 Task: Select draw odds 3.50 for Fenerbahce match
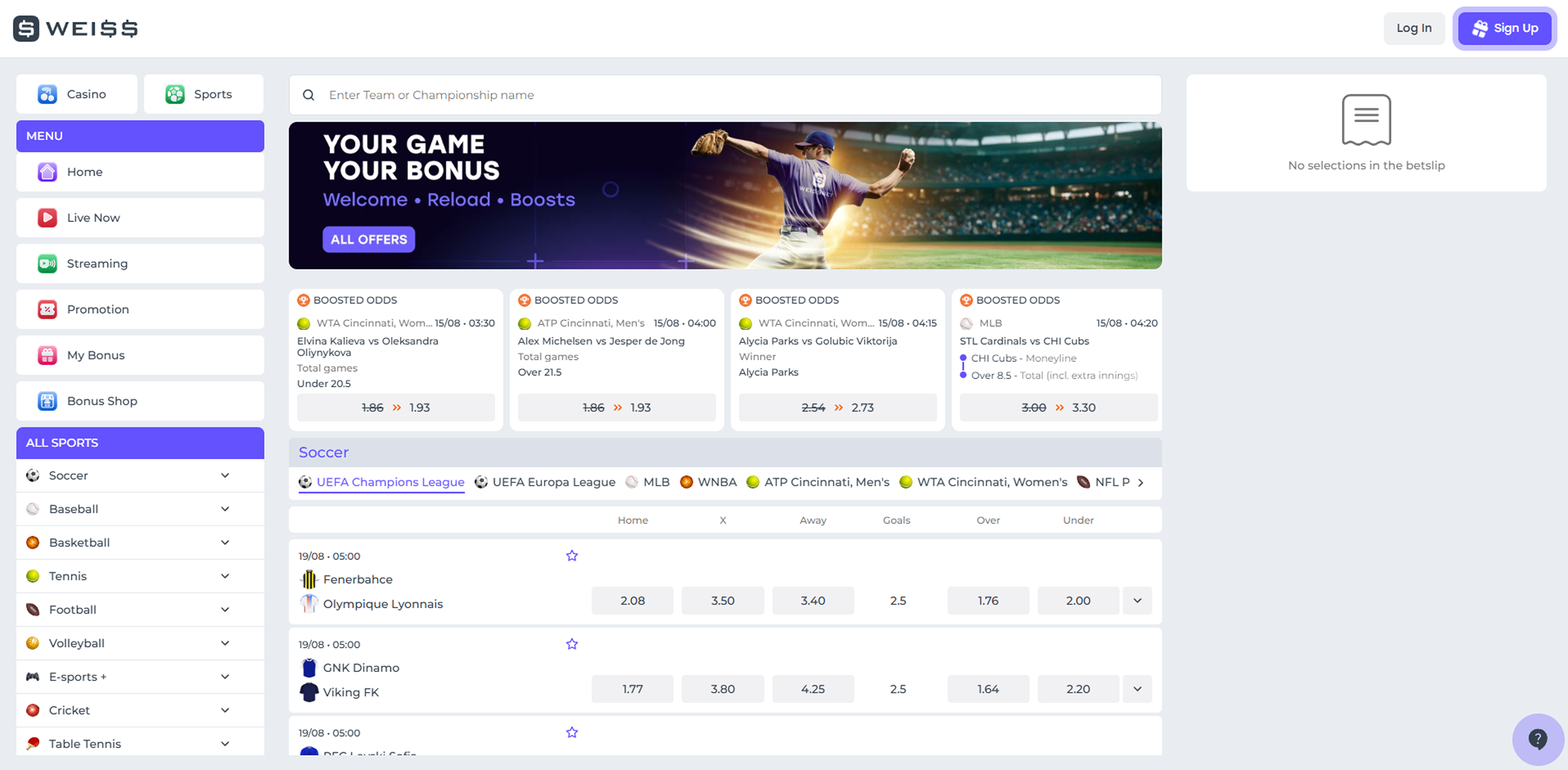click(x=723, y=601)
